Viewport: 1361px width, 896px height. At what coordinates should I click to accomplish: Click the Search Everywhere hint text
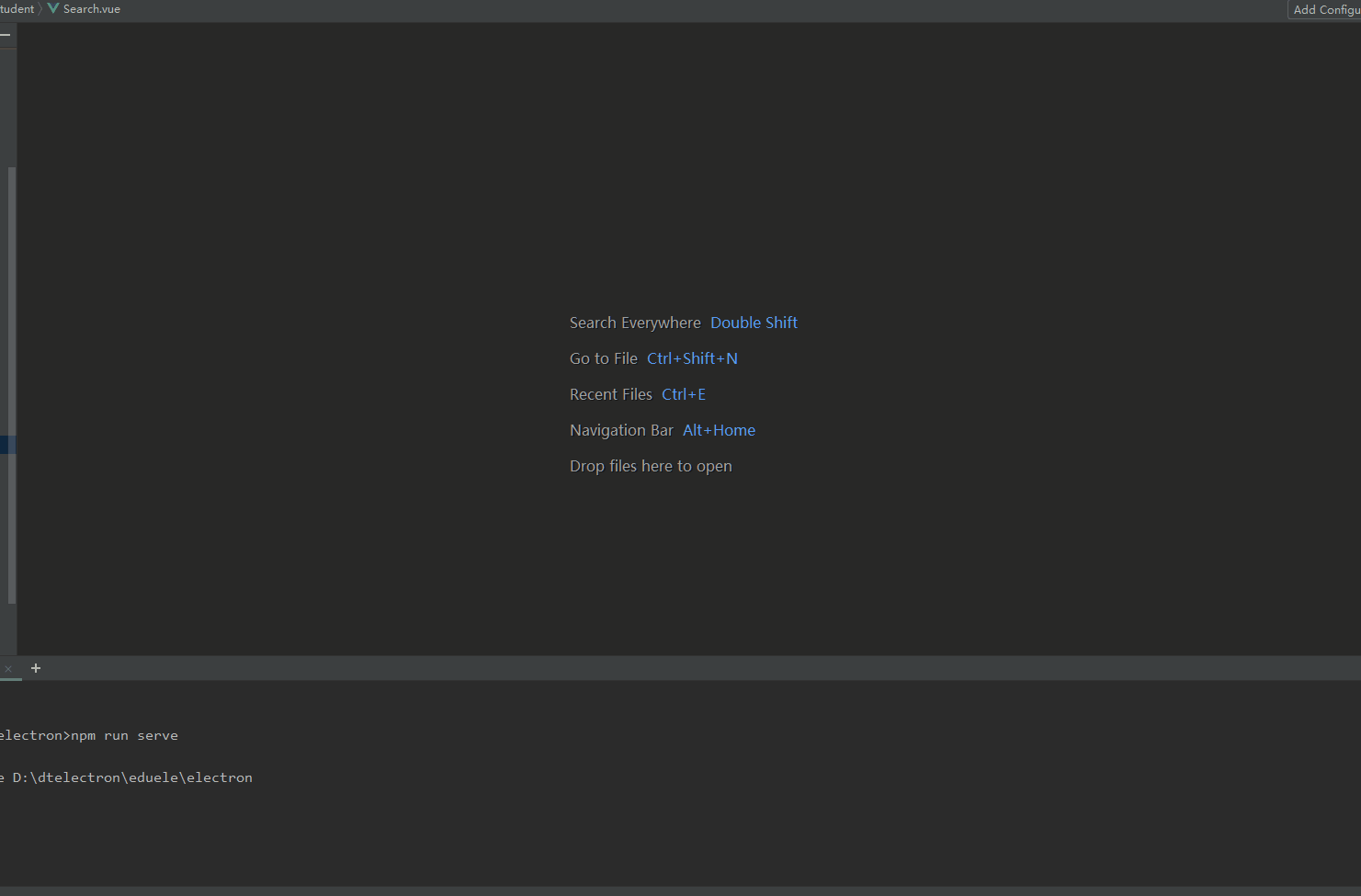pos(635,323)
